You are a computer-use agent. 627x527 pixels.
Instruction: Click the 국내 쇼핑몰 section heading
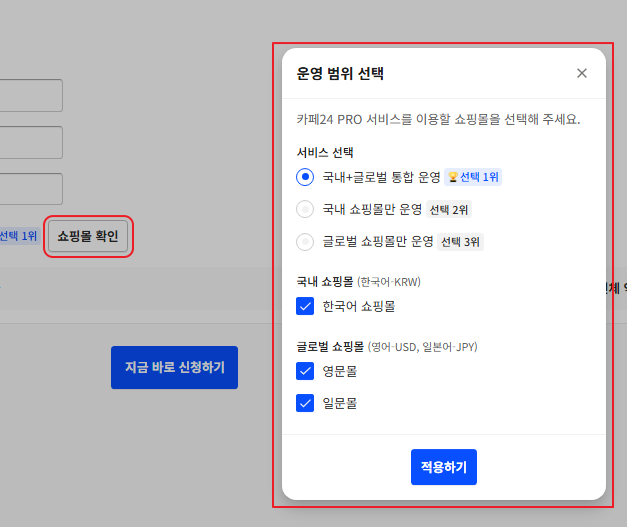click(325, 282)
